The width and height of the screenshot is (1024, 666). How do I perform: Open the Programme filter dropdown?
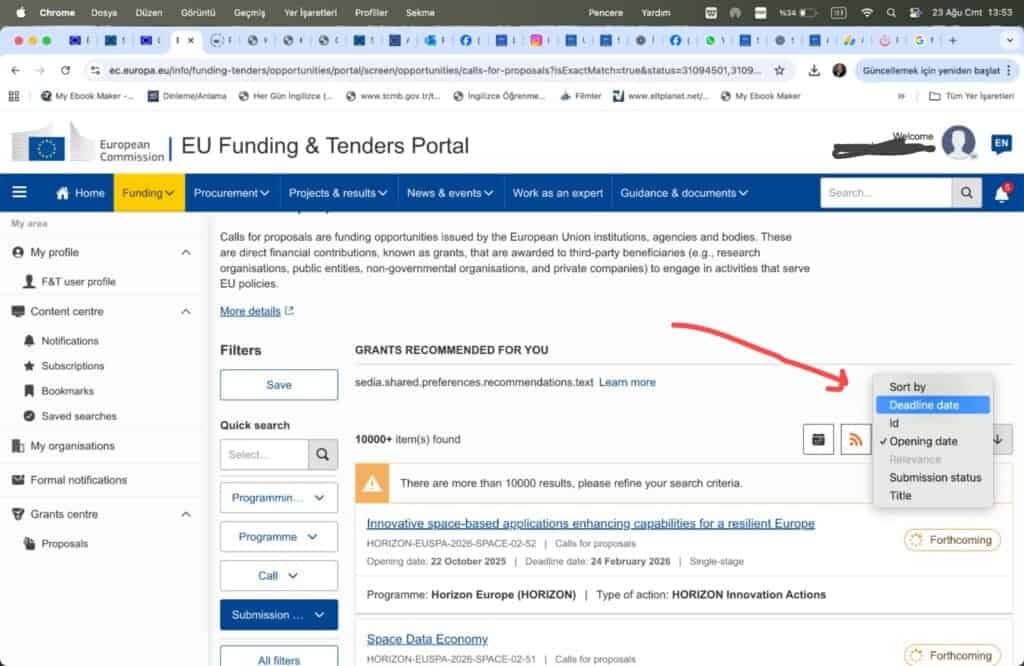click(x=278, y=536)
